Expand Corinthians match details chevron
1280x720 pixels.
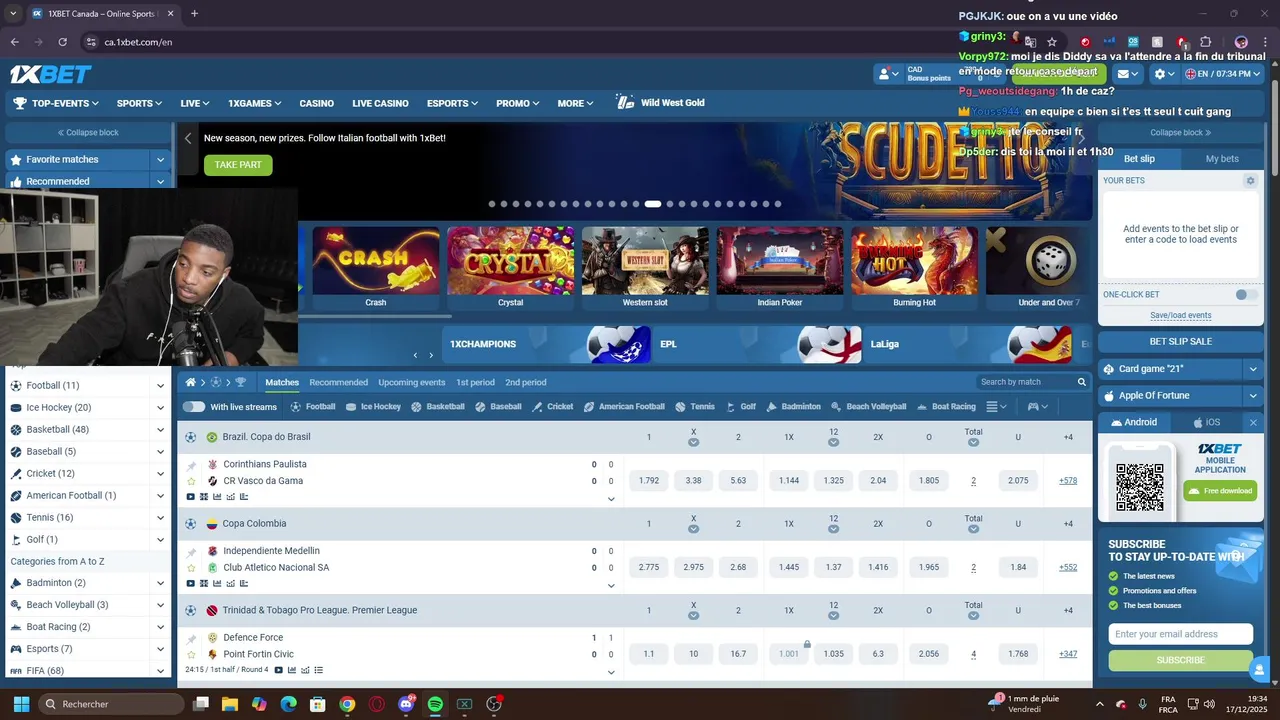(611, 499)
